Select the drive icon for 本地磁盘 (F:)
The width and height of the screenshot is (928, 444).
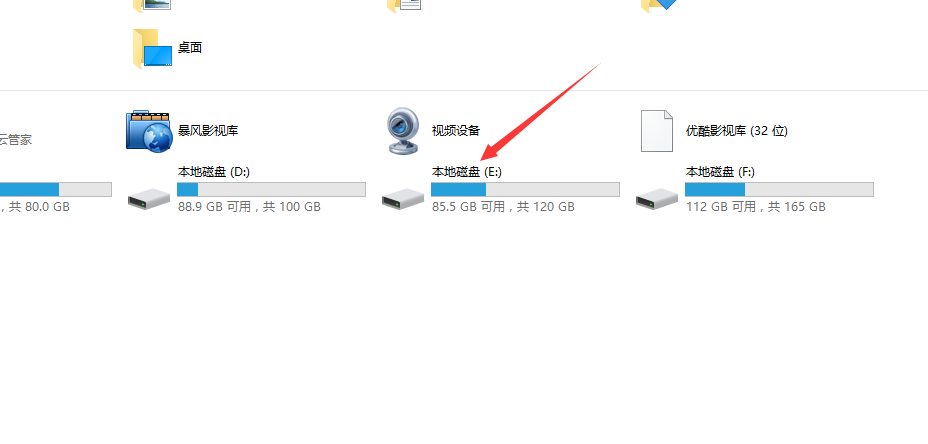[x=657, y=198]
